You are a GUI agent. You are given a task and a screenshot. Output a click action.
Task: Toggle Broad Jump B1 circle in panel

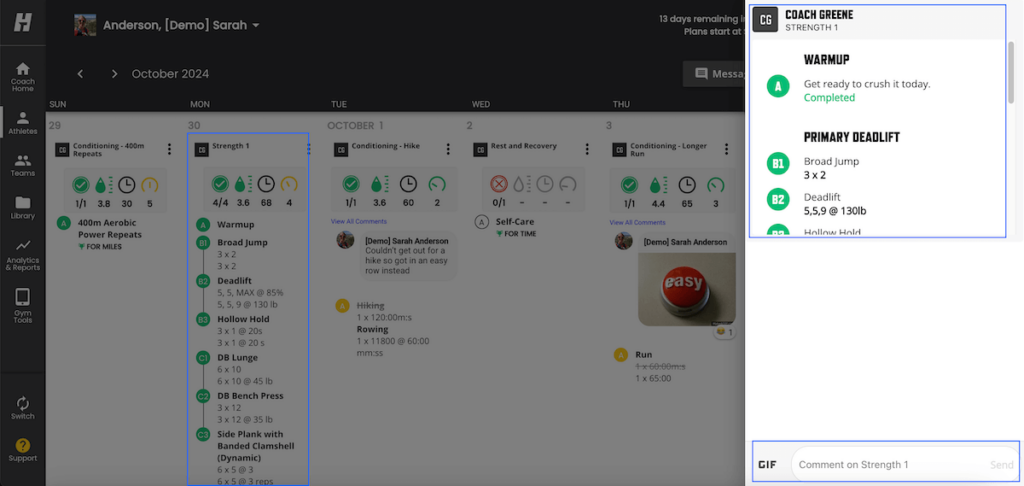(x=777, y=167)
